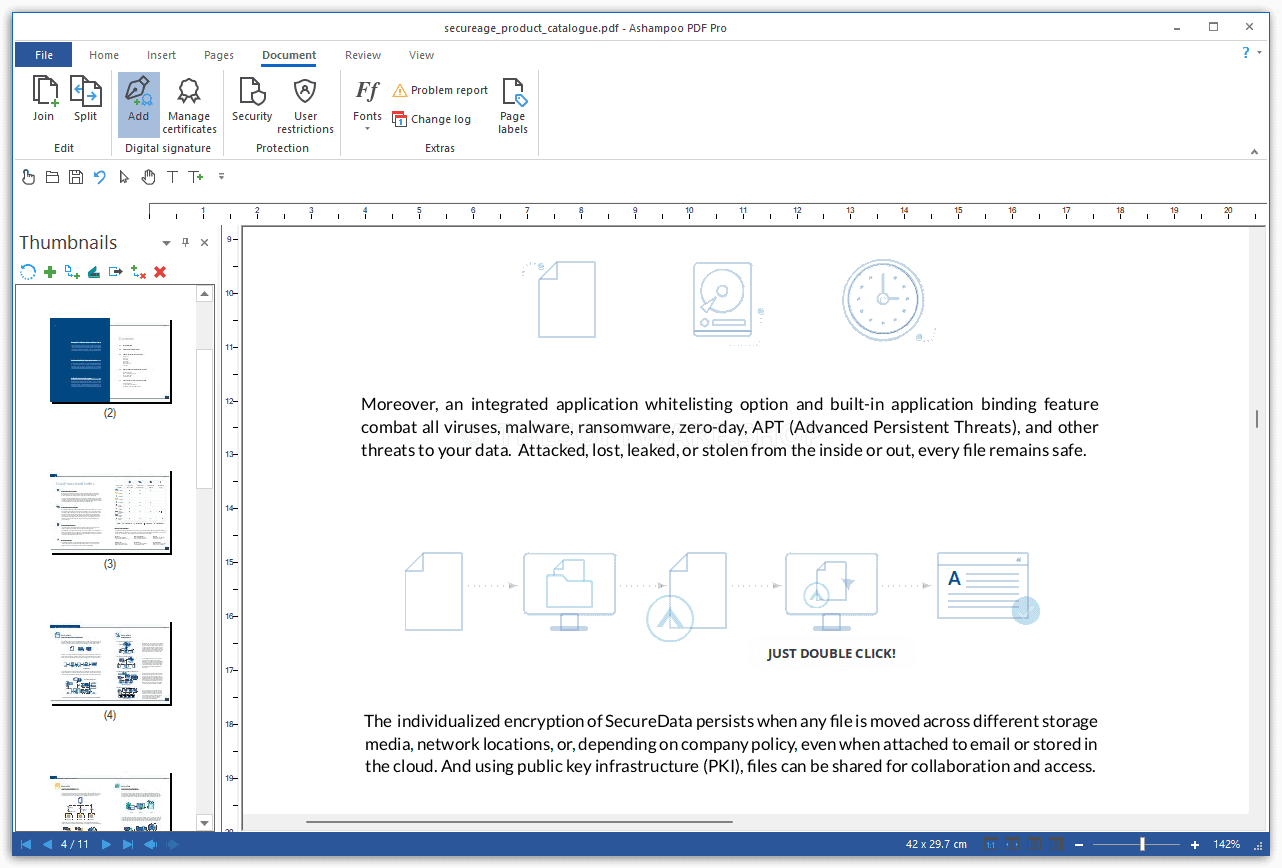Viewport: 1282px width, 868px height.
Task: Set zoom to actual size 1:1
Action: [991, 845]
